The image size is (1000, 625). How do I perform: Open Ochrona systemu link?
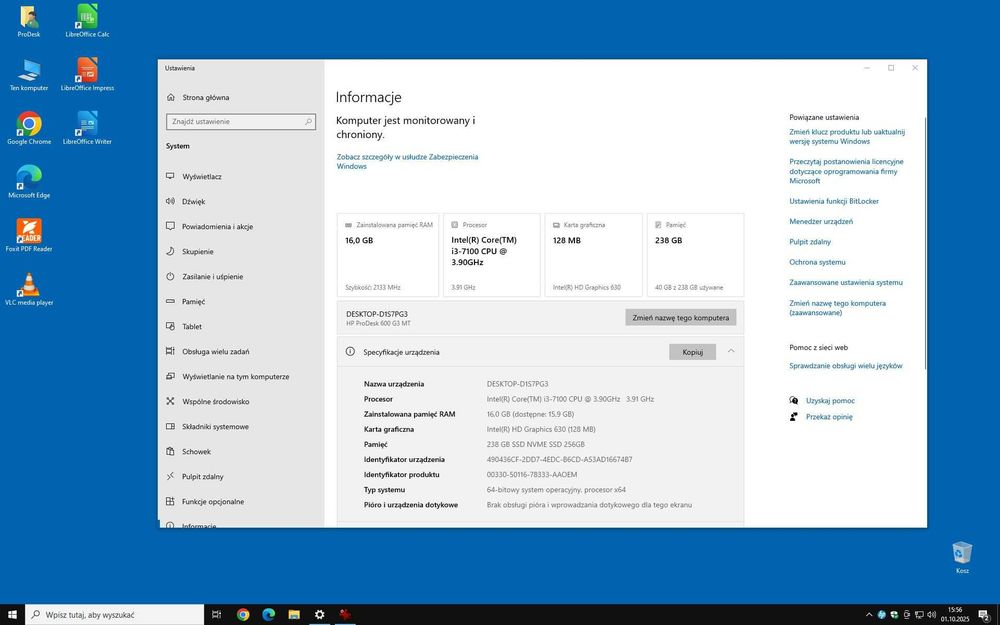tap(817, 262)
